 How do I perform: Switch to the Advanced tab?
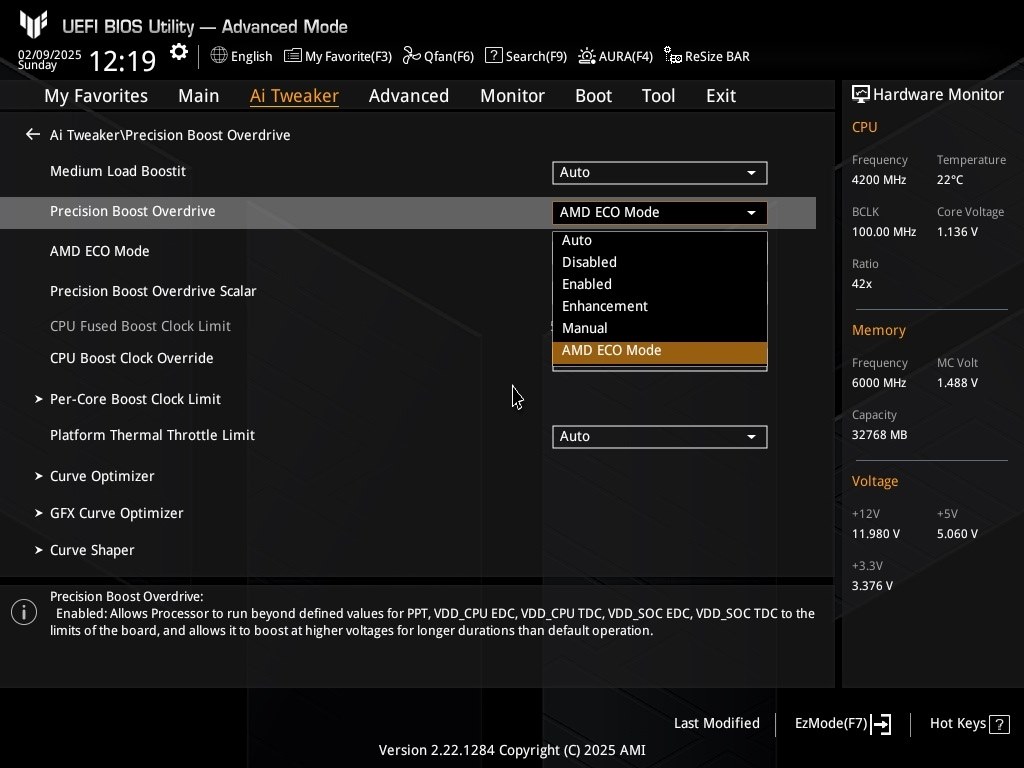tap(409, 95)
